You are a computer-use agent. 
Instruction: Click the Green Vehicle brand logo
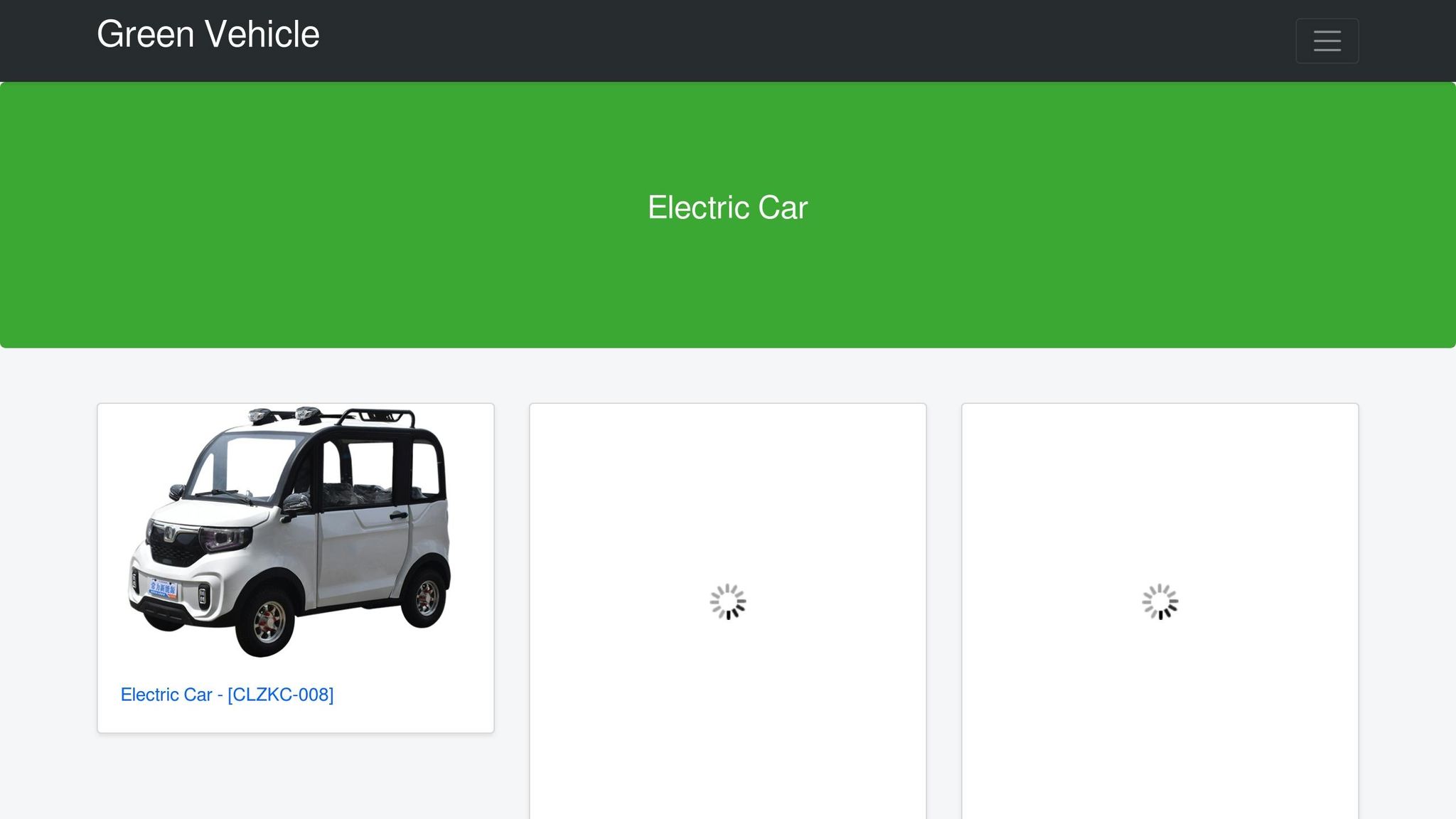208,34
